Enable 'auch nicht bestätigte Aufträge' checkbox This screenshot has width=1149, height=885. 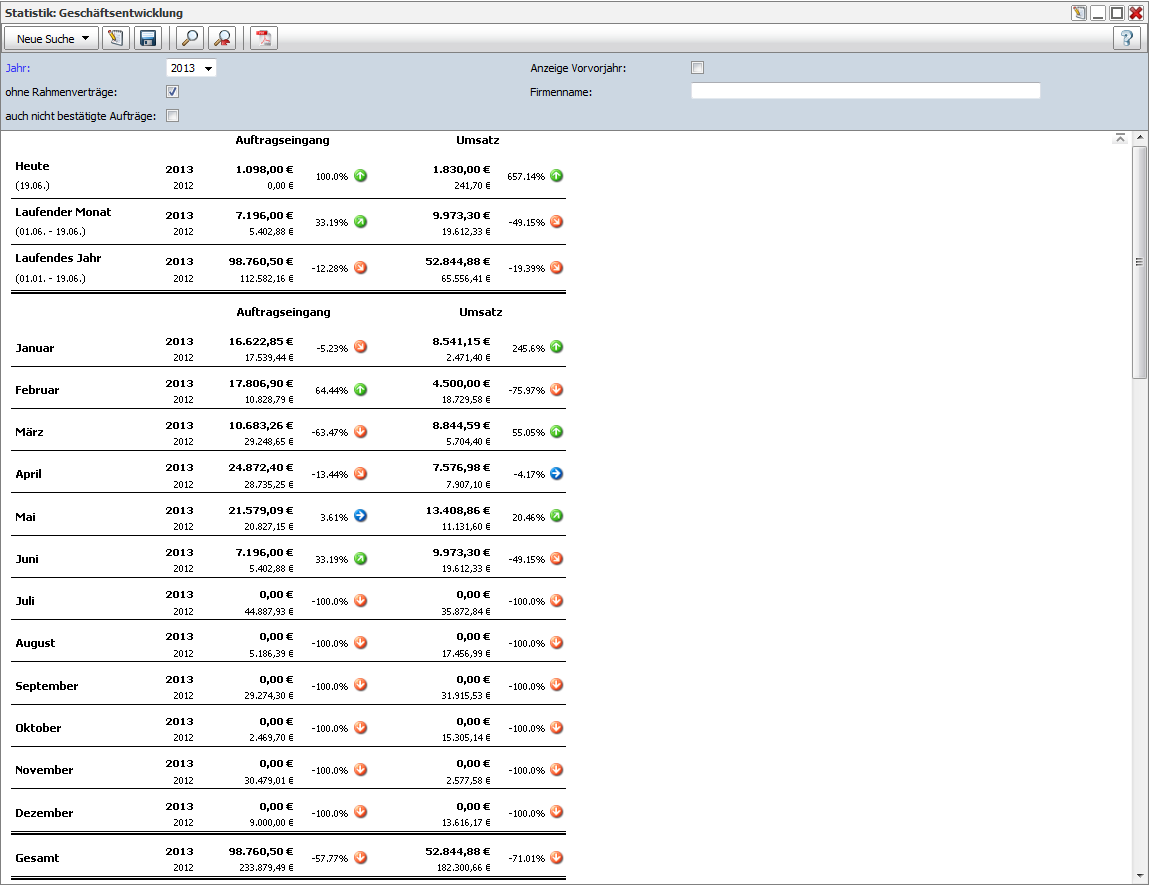(172, 116)
